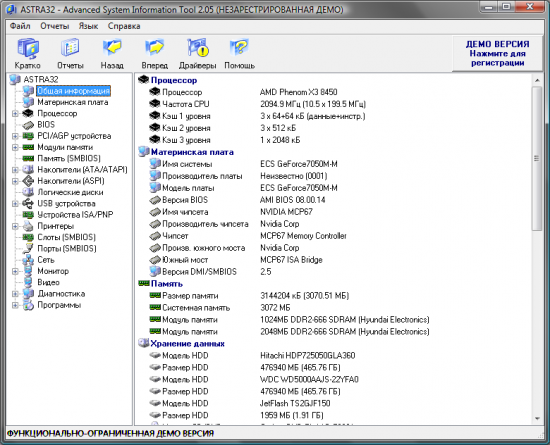This screenshot has width=550, height=445.
Task: Open the Файл menu
Action: coord(20,26)
